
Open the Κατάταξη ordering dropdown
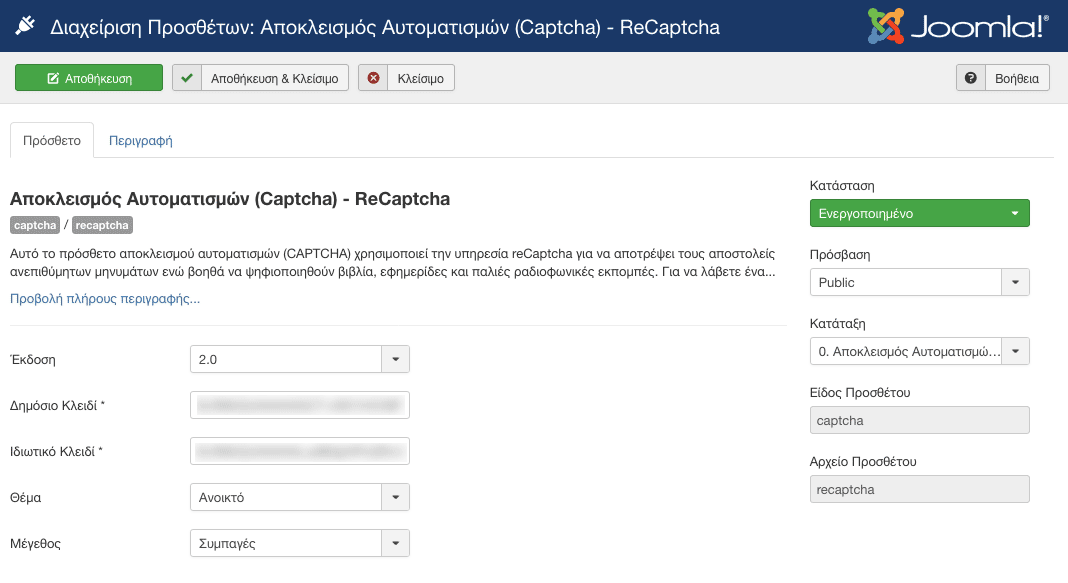click(x=920, y=351)
